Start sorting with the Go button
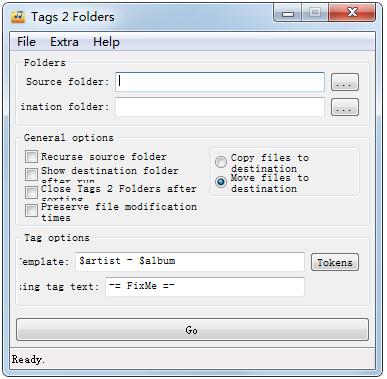This screenshot has width=387, height=379. coord(192,330)
